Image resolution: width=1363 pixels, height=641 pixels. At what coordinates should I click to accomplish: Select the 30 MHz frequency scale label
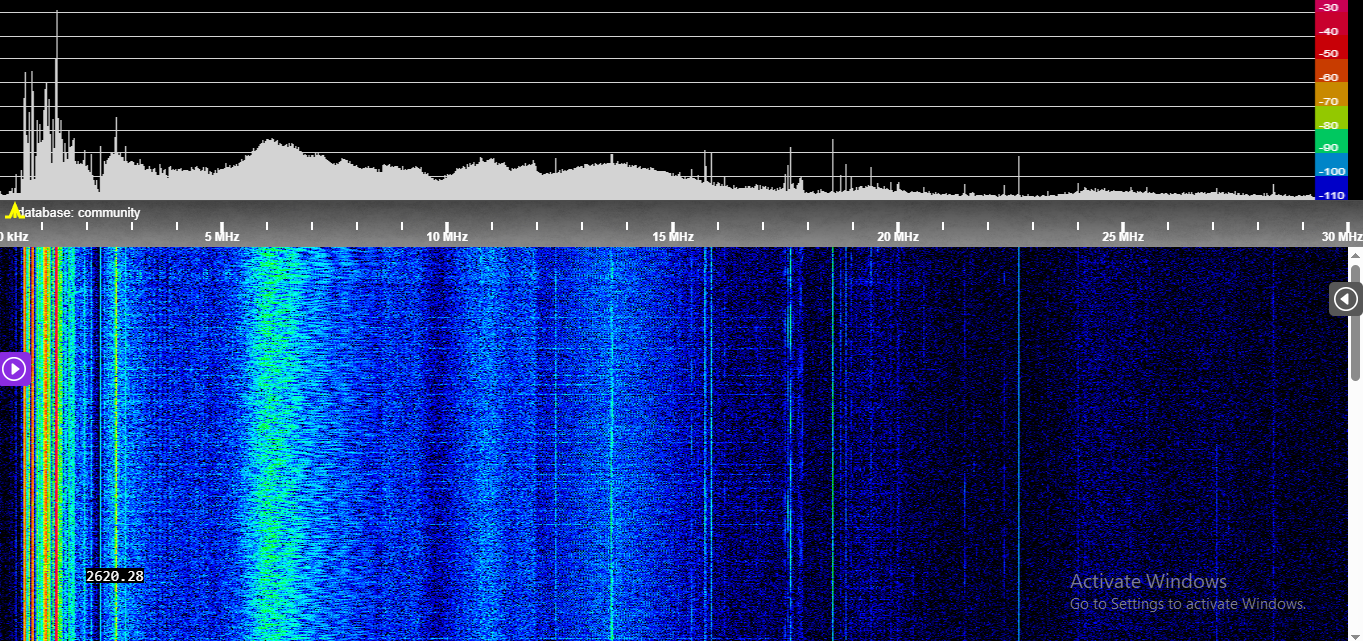[1341, 237]
